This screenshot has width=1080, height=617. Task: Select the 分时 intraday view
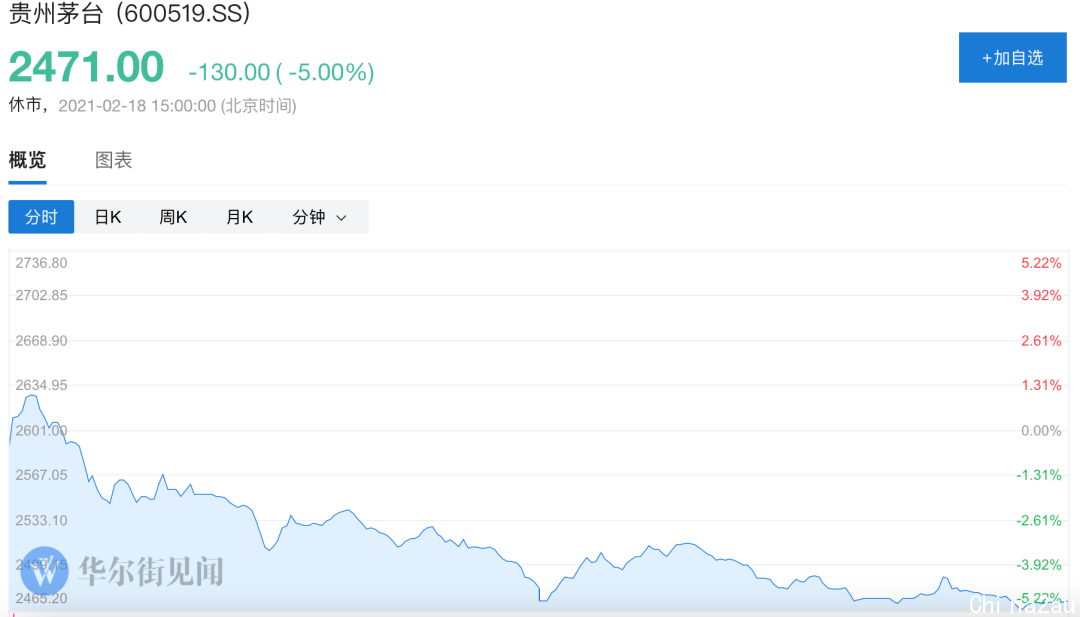[x=41, y=217]
